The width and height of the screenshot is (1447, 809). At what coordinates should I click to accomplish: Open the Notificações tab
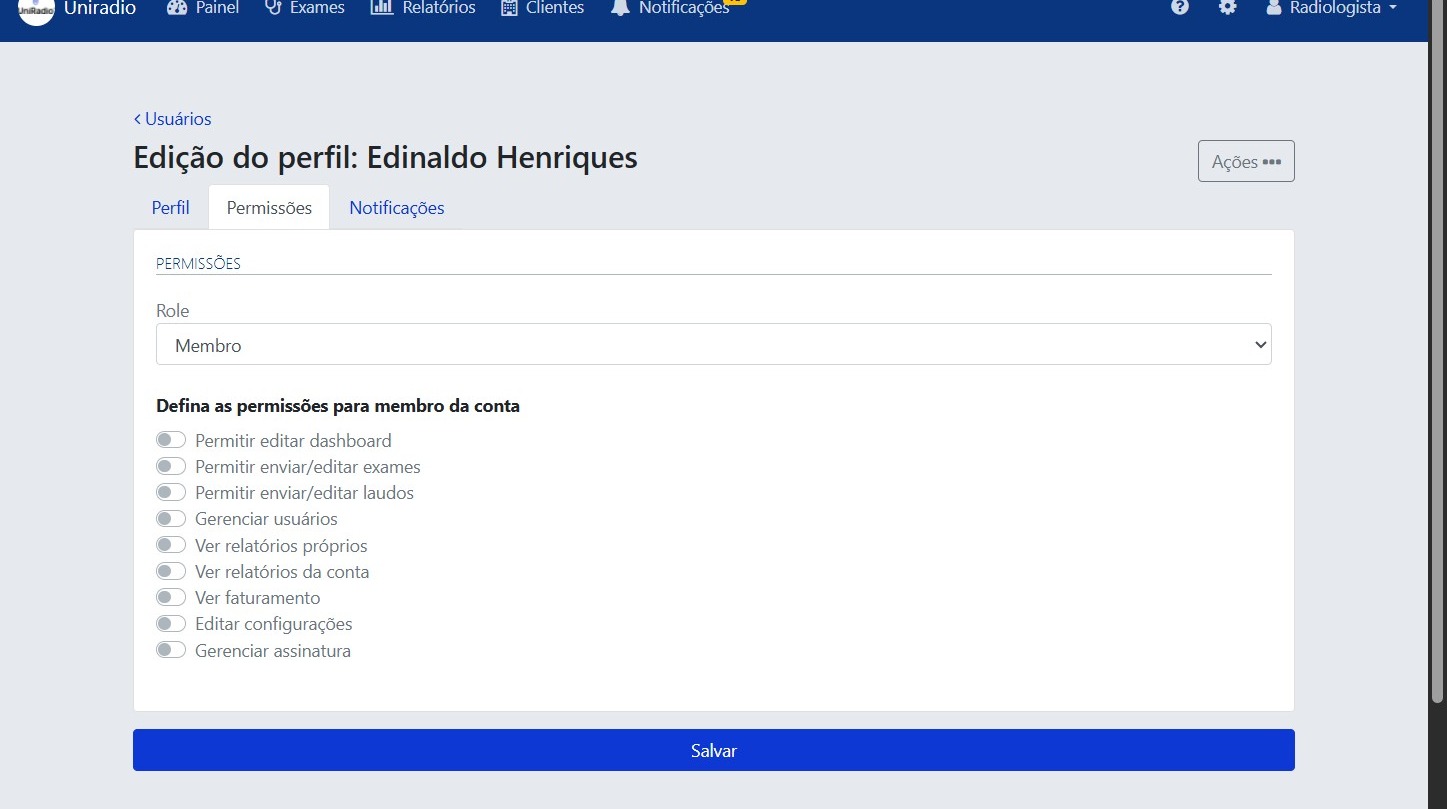point(396,207)
